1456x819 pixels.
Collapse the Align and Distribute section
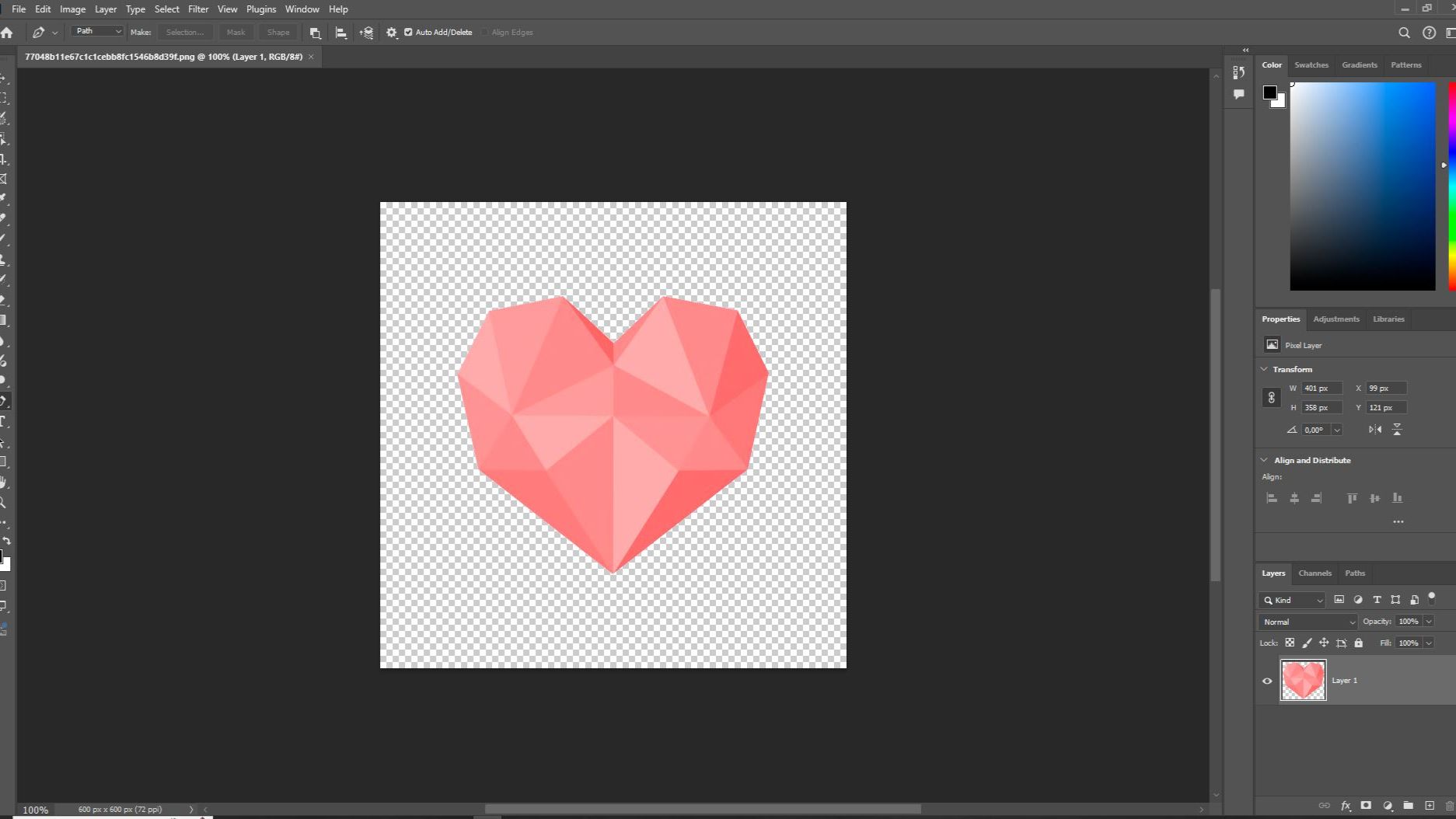point(1265,460)
